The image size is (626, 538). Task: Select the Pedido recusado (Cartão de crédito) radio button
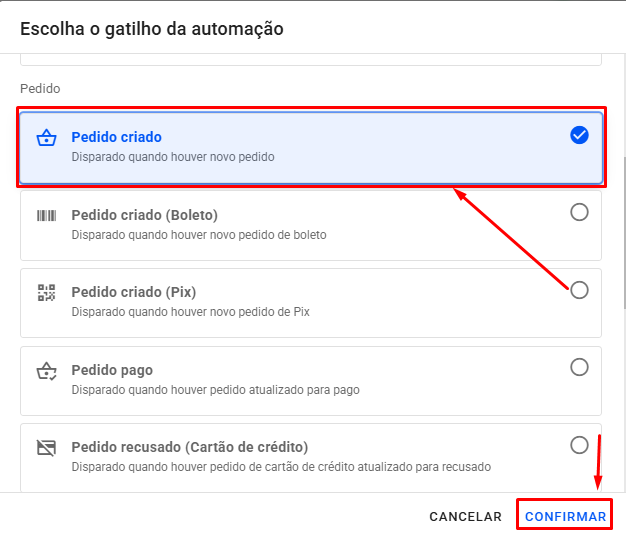pyautogui.click(x=579, y=445)
